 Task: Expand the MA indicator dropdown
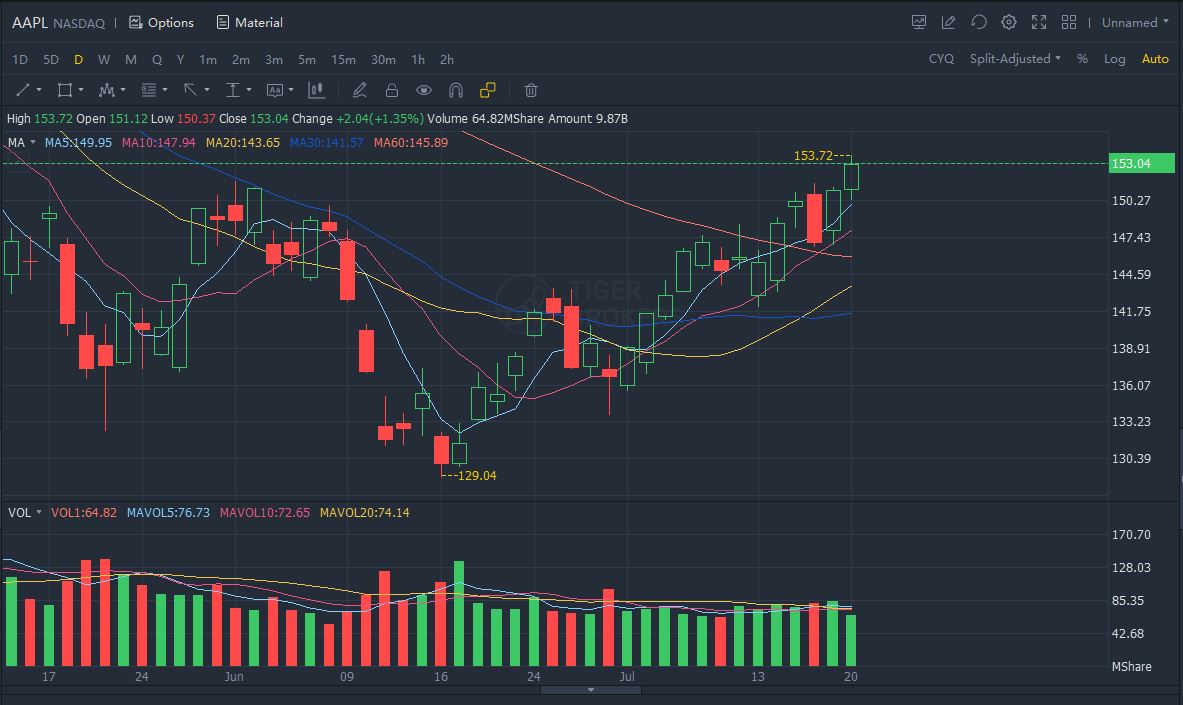(x=32, y=142)
